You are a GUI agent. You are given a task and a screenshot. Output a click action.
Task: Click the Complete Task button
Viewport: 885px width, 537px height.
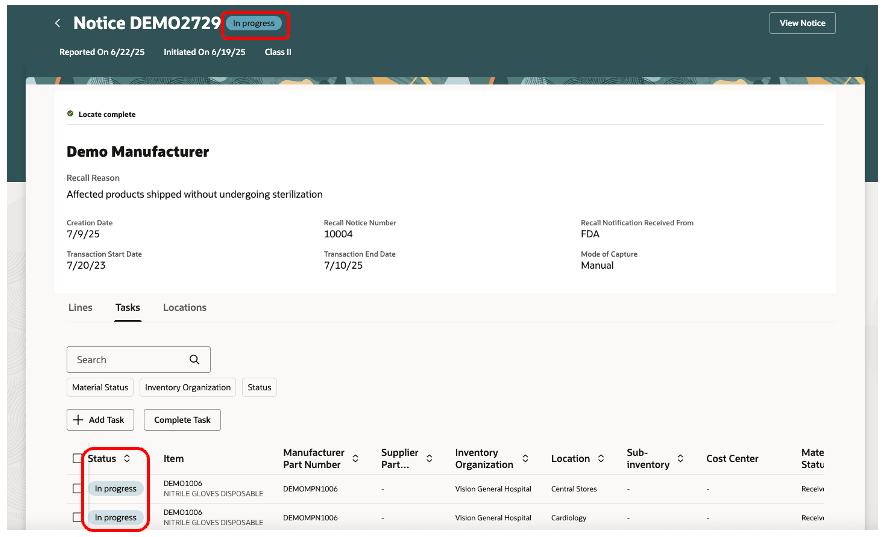point(182,420)
